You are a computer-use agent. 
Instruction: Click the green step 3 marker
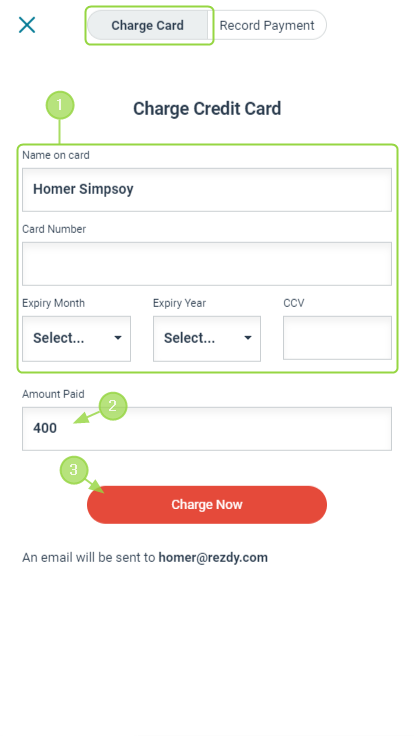[x=74, y=470]
